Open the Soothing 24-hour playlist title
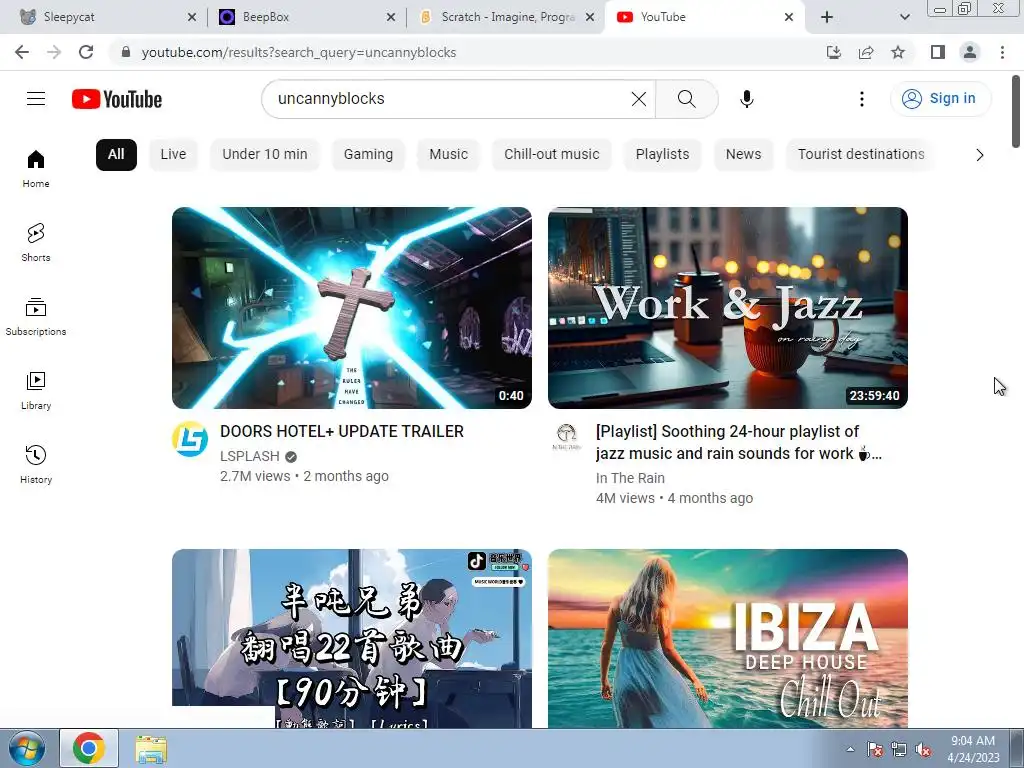This screenshot has height=768, width=1024. click(739, 443)
